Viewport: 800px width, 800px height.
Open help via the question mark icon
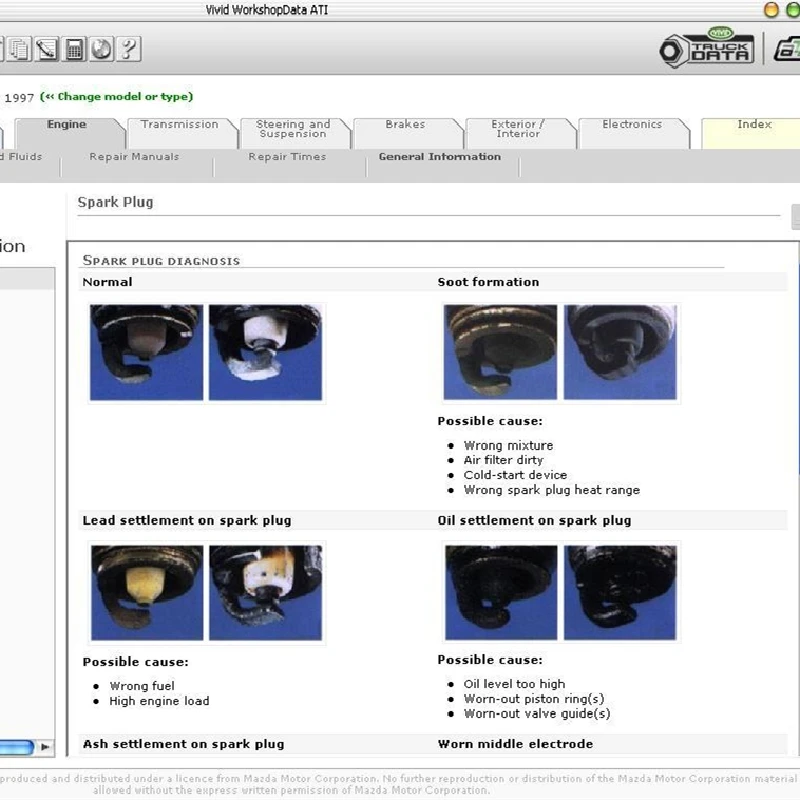[129, 49]
